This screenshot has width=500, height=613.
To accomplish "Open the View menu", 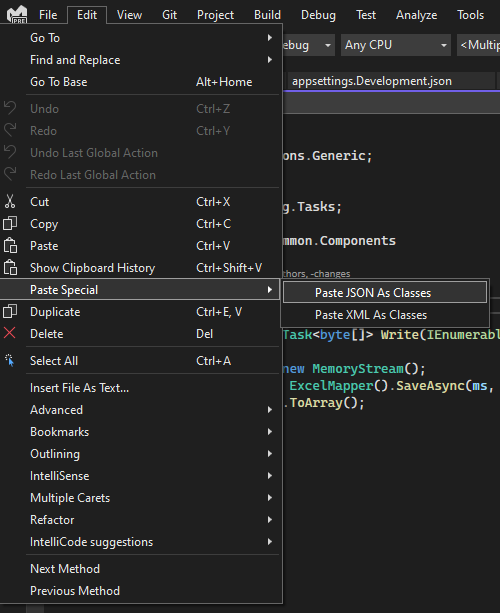I will tap(129, 15).
